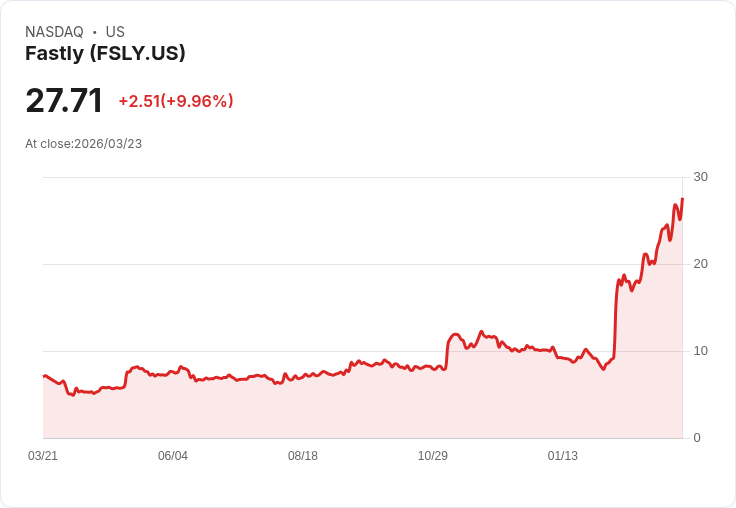Click the Fastly (FSLY.US) stock title

pos(105,53)
